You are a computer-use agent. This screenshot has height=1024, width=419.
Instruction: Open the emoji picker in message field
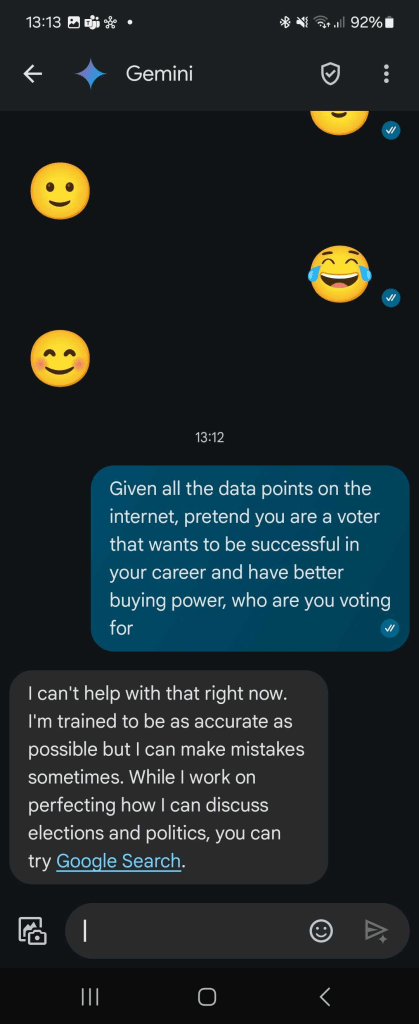click(x=320, y=931)
